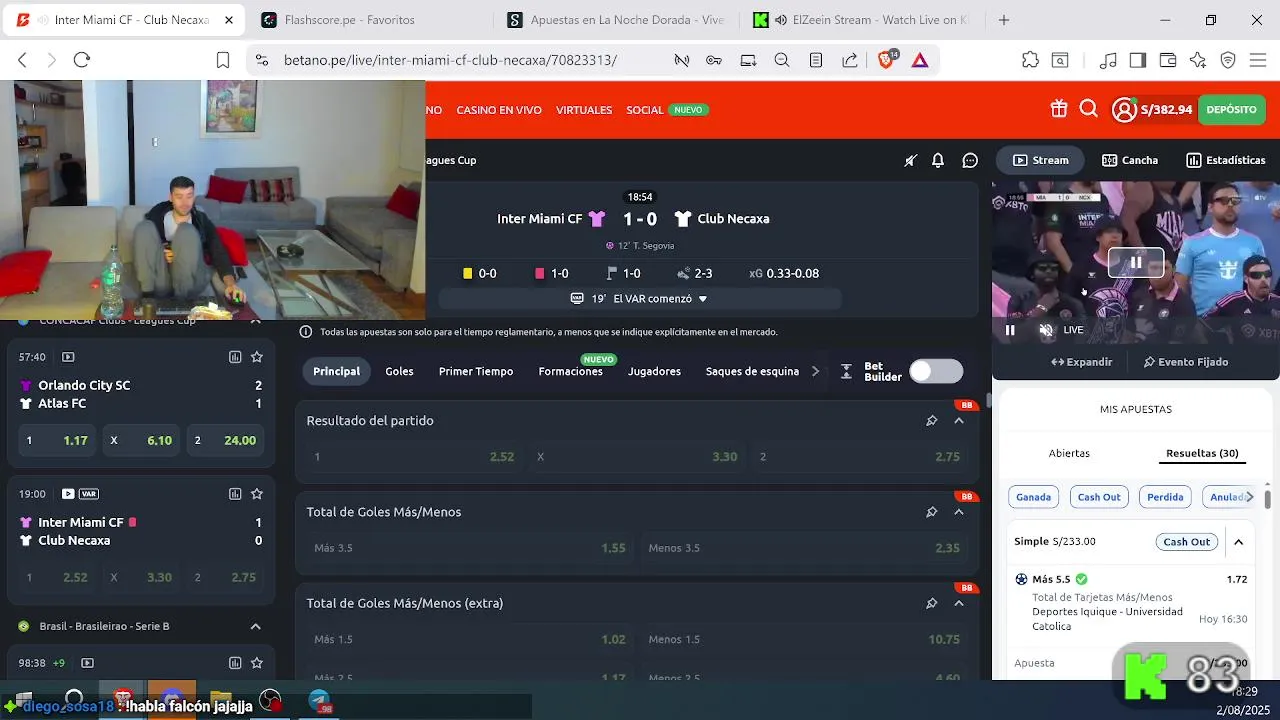1280x720 pixels.
Task: Click the search magnifier in the Betano header
Action: tap(1089, 109)
